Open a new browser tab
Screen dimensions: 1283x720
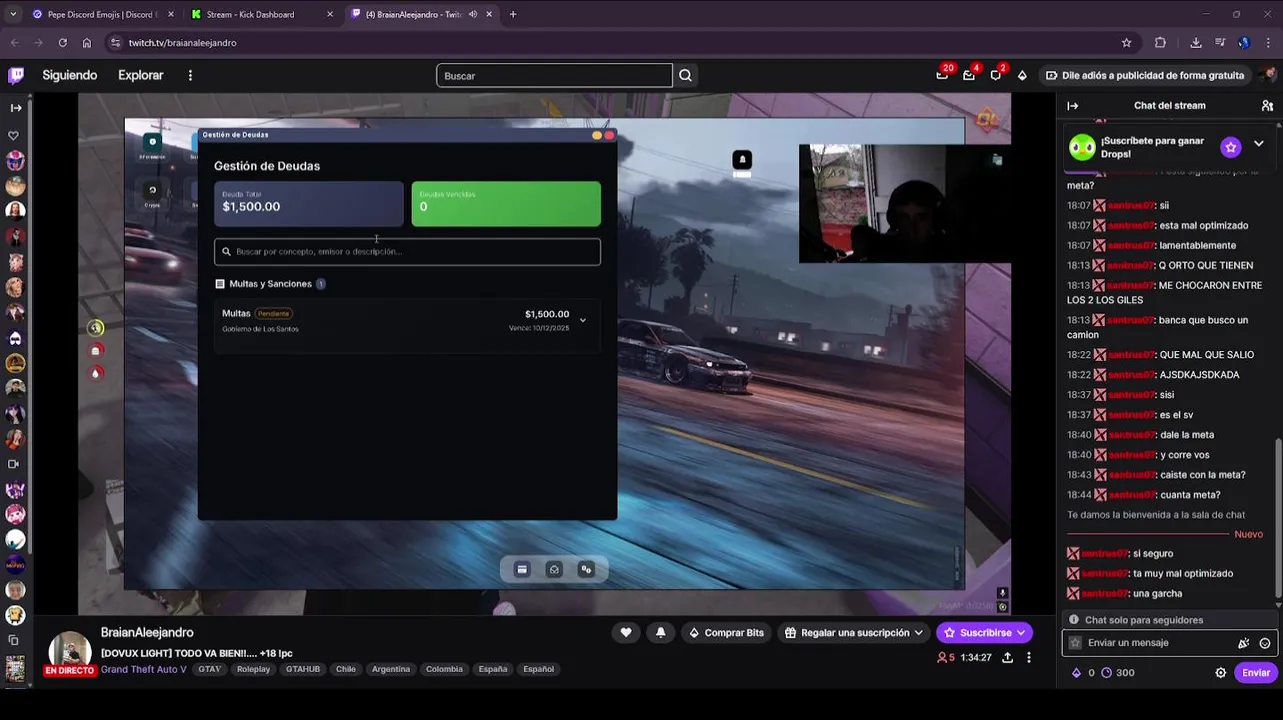pyautogui.click(x=513, y=14)
